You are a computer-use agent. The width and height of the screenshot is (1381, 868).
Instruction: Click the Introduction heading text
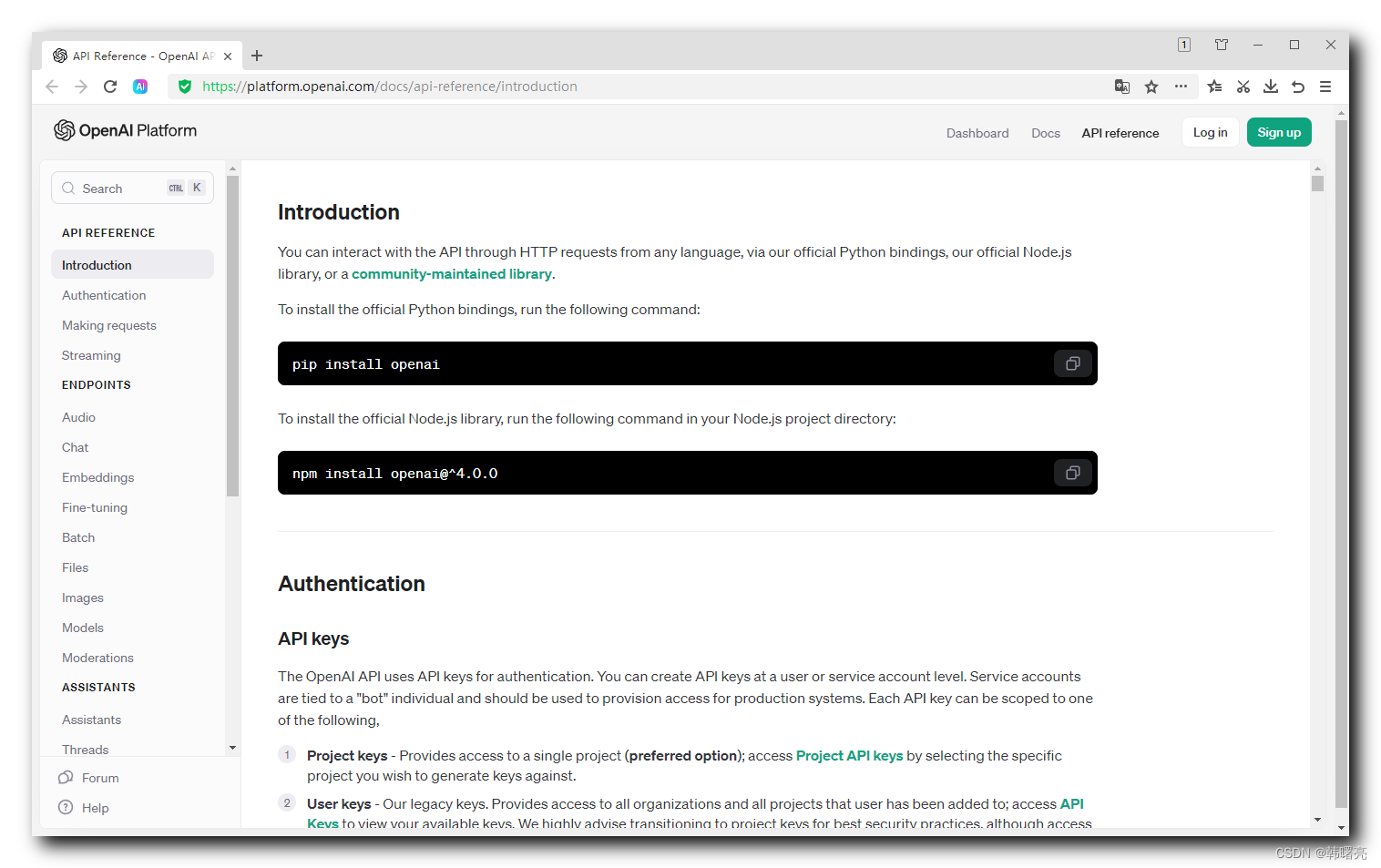(x=339, y=212)
